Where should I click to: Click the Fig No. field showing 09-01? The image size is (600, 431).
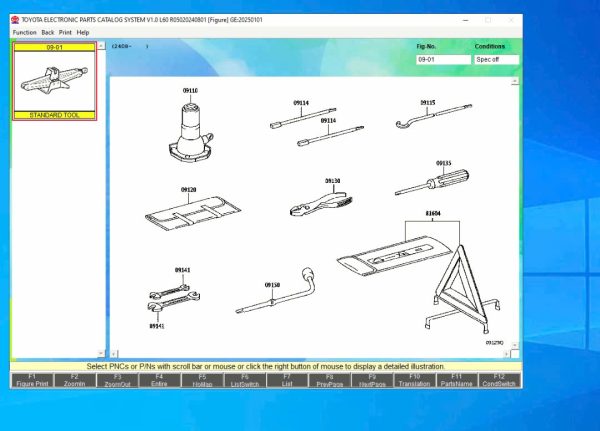pos(443,59)
